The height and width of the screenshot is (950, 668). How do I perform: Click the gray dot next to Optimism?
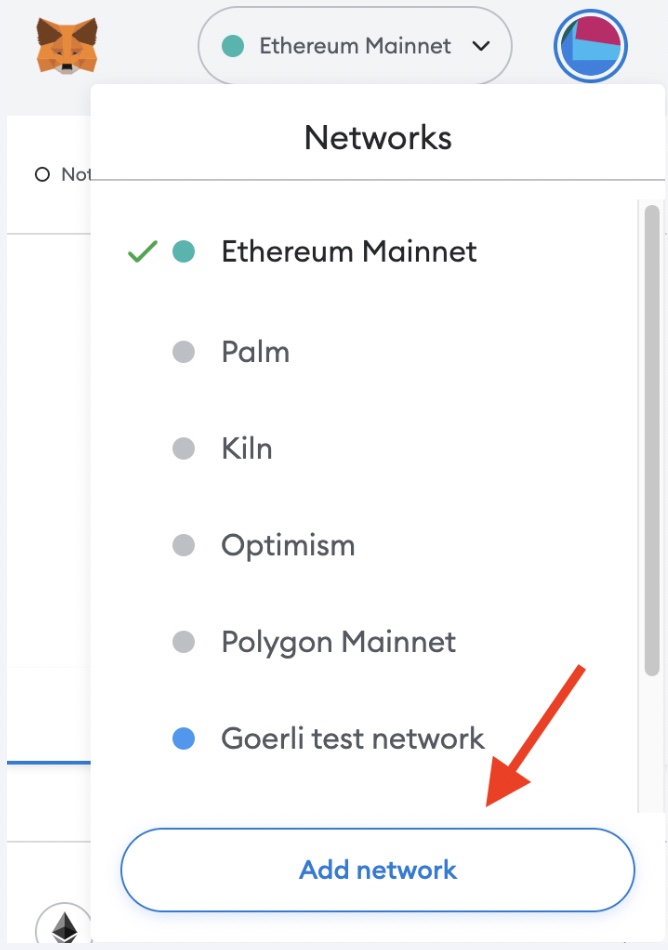183,546
